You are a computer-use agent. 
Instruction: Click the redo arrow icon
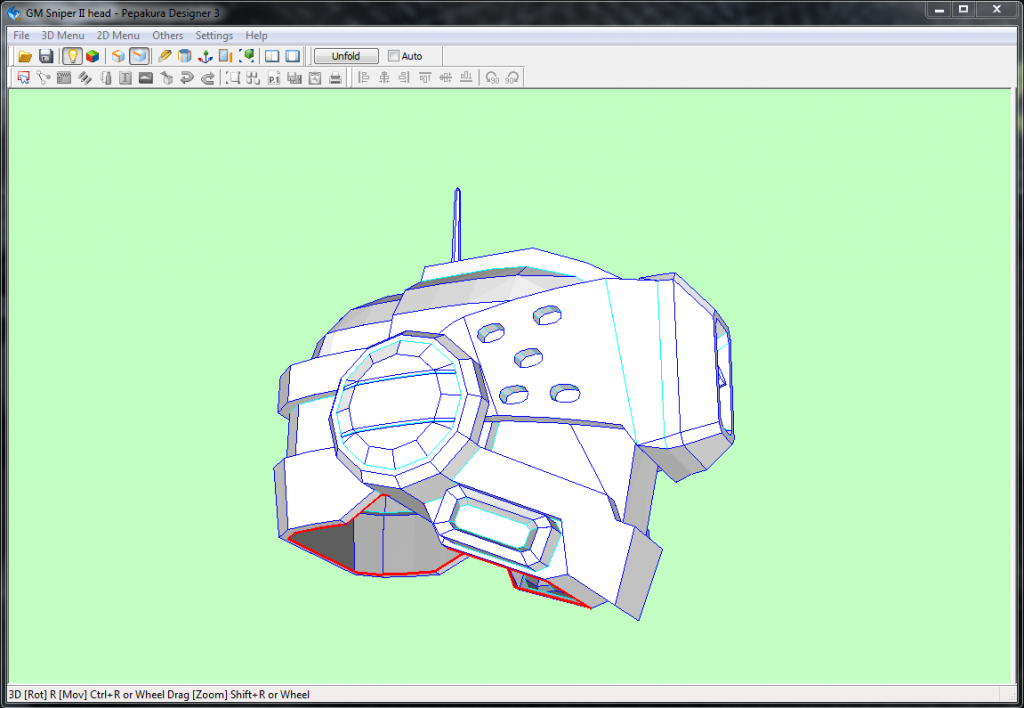(x=208, y=78)
